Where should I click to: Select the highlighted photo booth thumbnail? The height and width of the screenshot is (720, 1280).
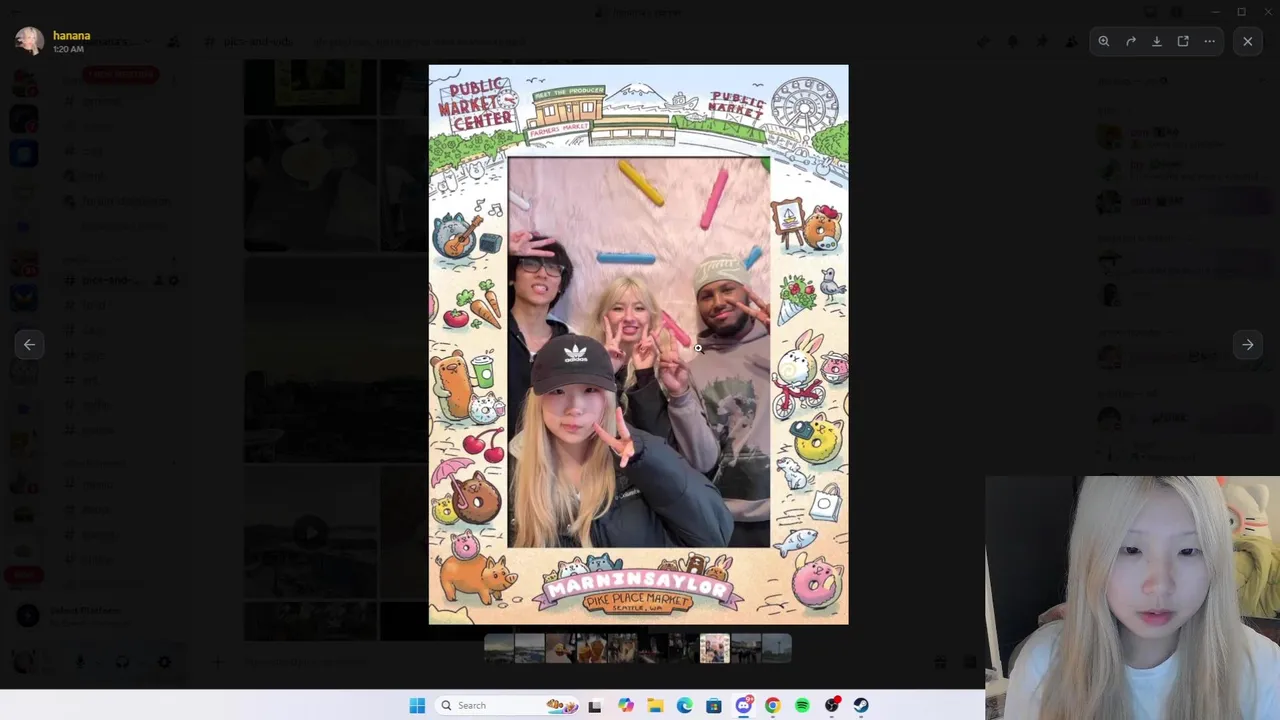715,648
